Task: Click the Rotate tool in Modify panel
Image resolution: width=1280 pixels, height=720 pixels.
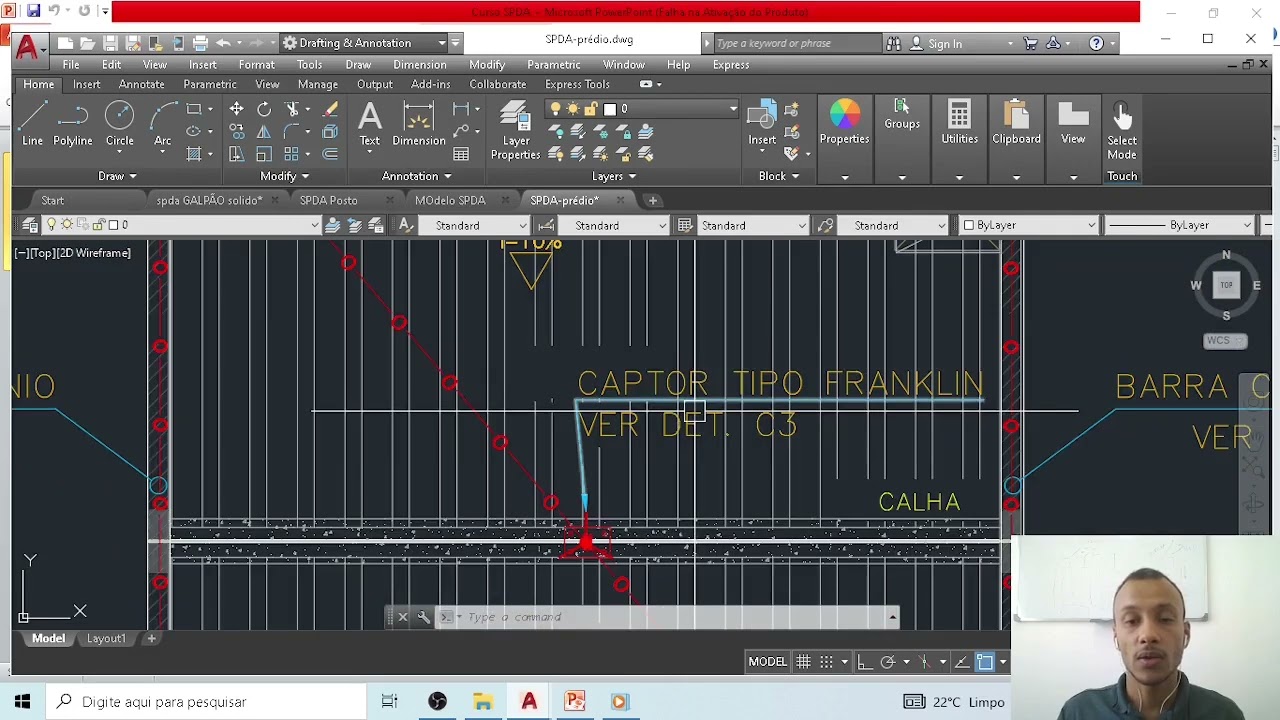Action: 264,109
